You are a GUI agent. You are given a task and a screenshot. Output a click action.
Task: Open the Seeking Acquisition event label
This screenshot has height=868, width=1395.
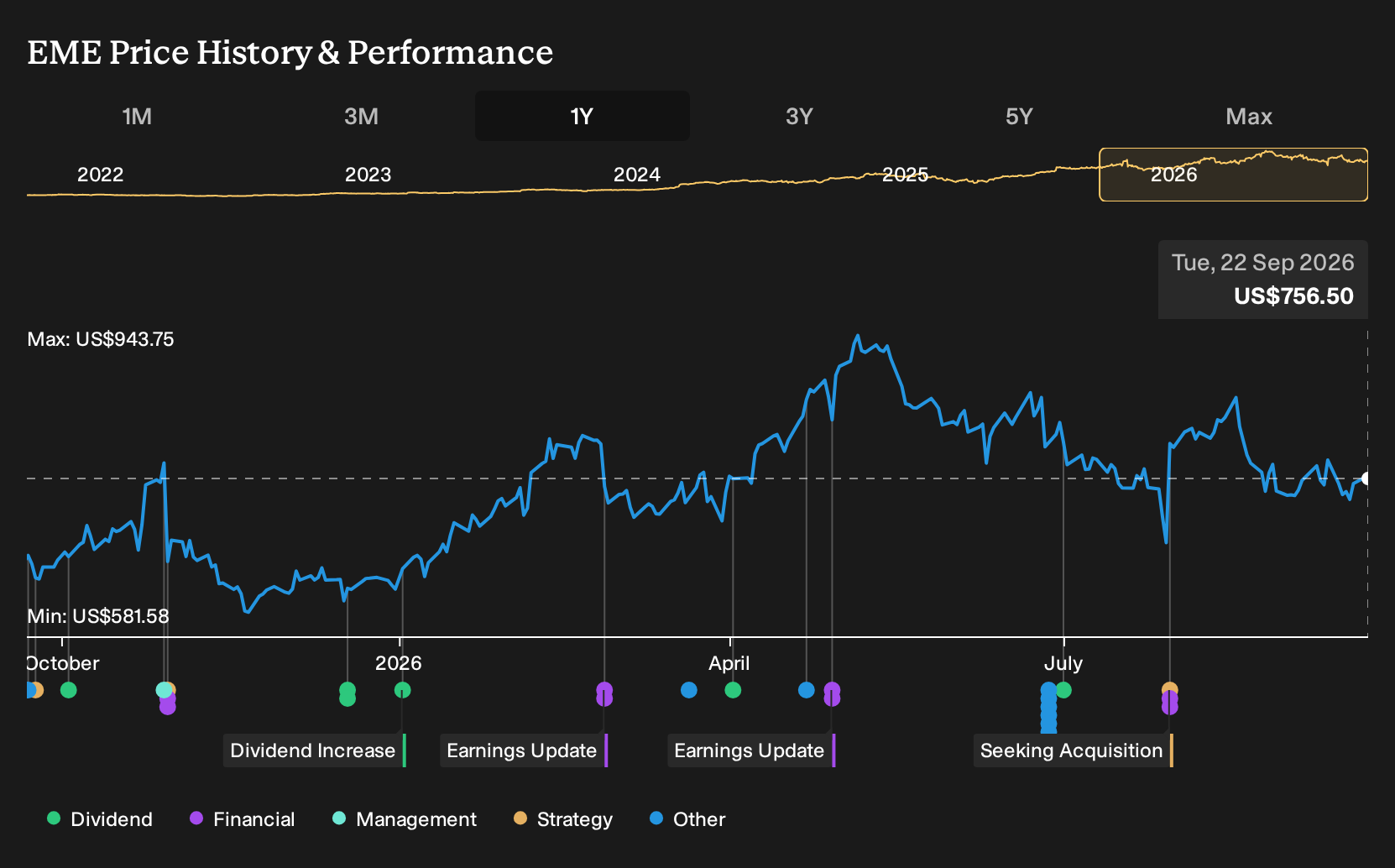pyautogui.click(x=1074, y=750)
